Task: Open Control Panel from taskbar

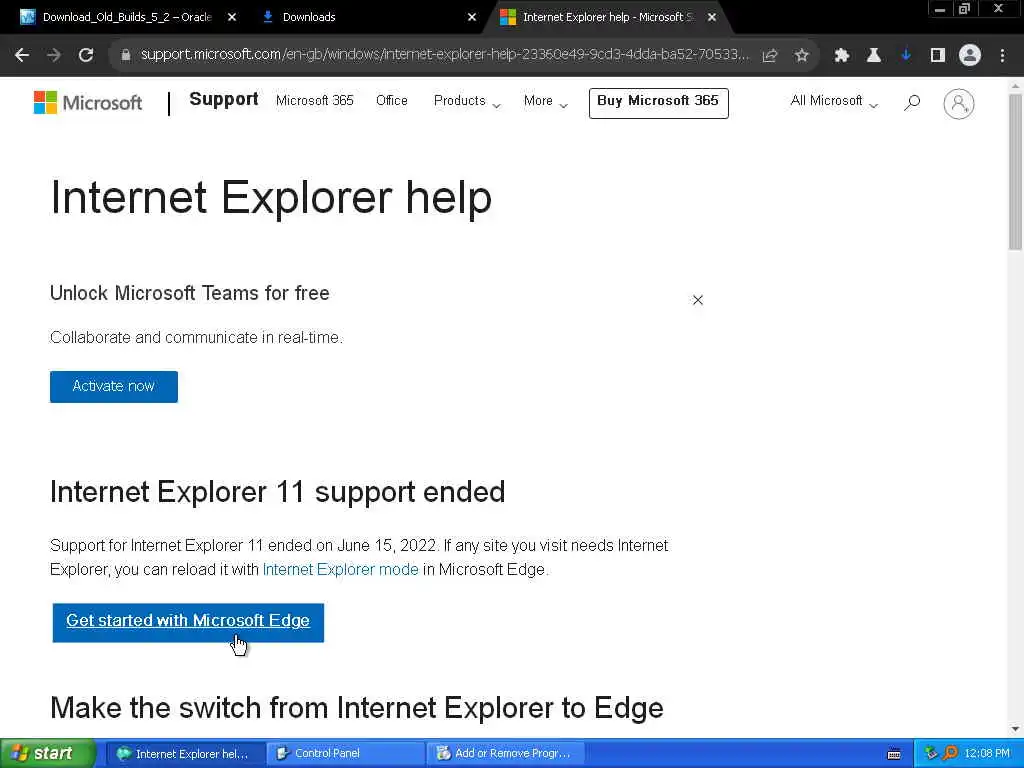Action: click(x=345, y=754)
